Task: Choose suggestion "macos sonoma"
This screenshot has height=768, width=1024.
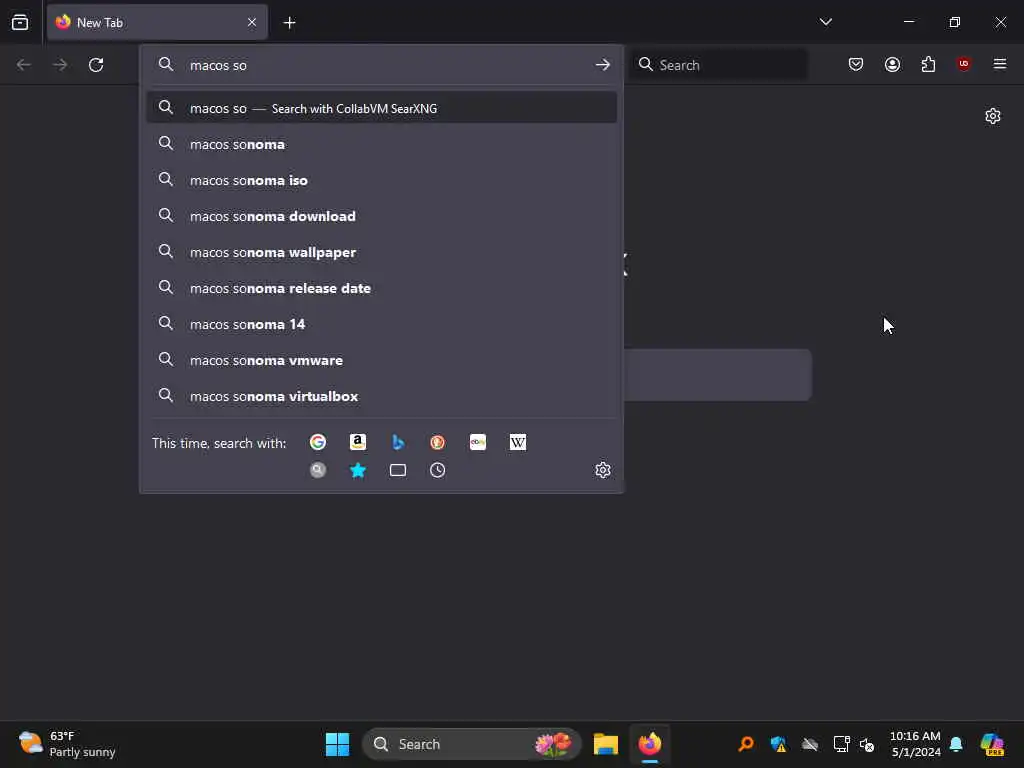Action: pyautogui.click(x=381, y=144)
